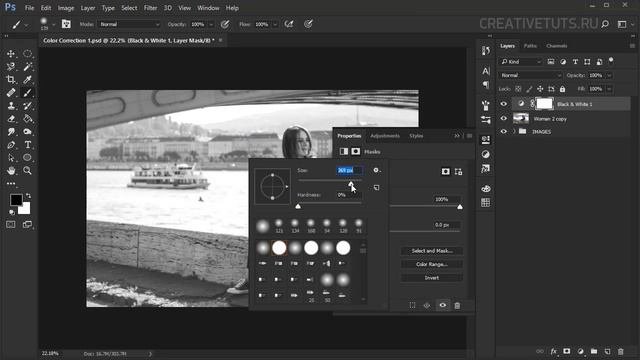Hide the Woman 2 copy layer
The image size is (640, 360).
pyautogui.click(x=503, y=119)
